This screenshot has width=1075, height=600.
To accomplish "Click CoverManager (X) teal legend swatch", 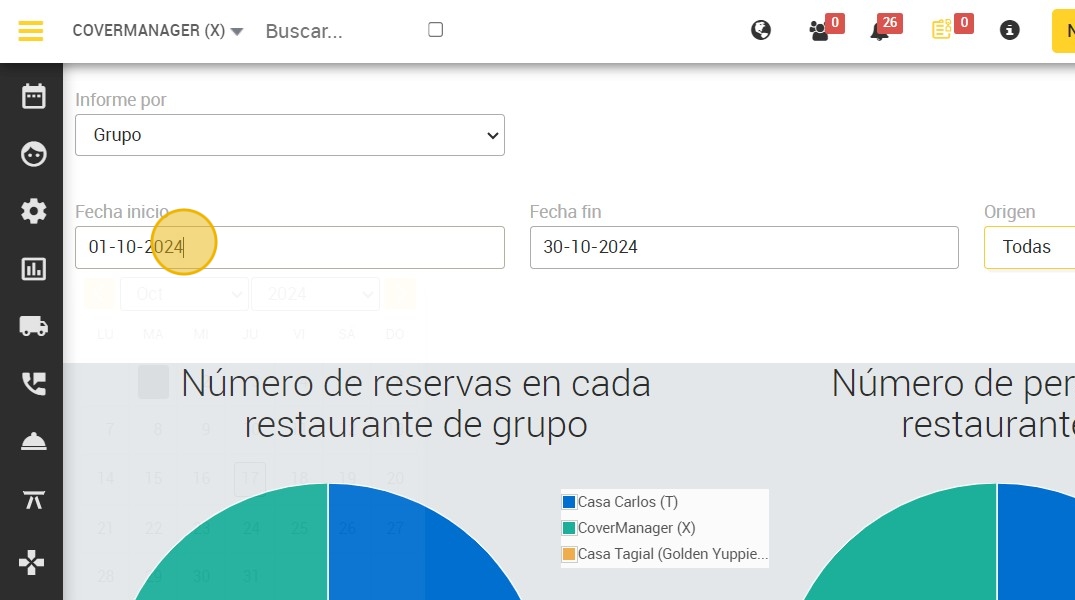I will [x=569, y=528].
